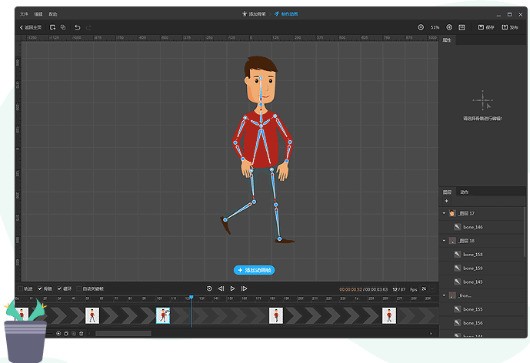Viewport: 530px width, 363px height.
Task: Click the layout grid icon in the top toolbar
Action: coord(462,27)
